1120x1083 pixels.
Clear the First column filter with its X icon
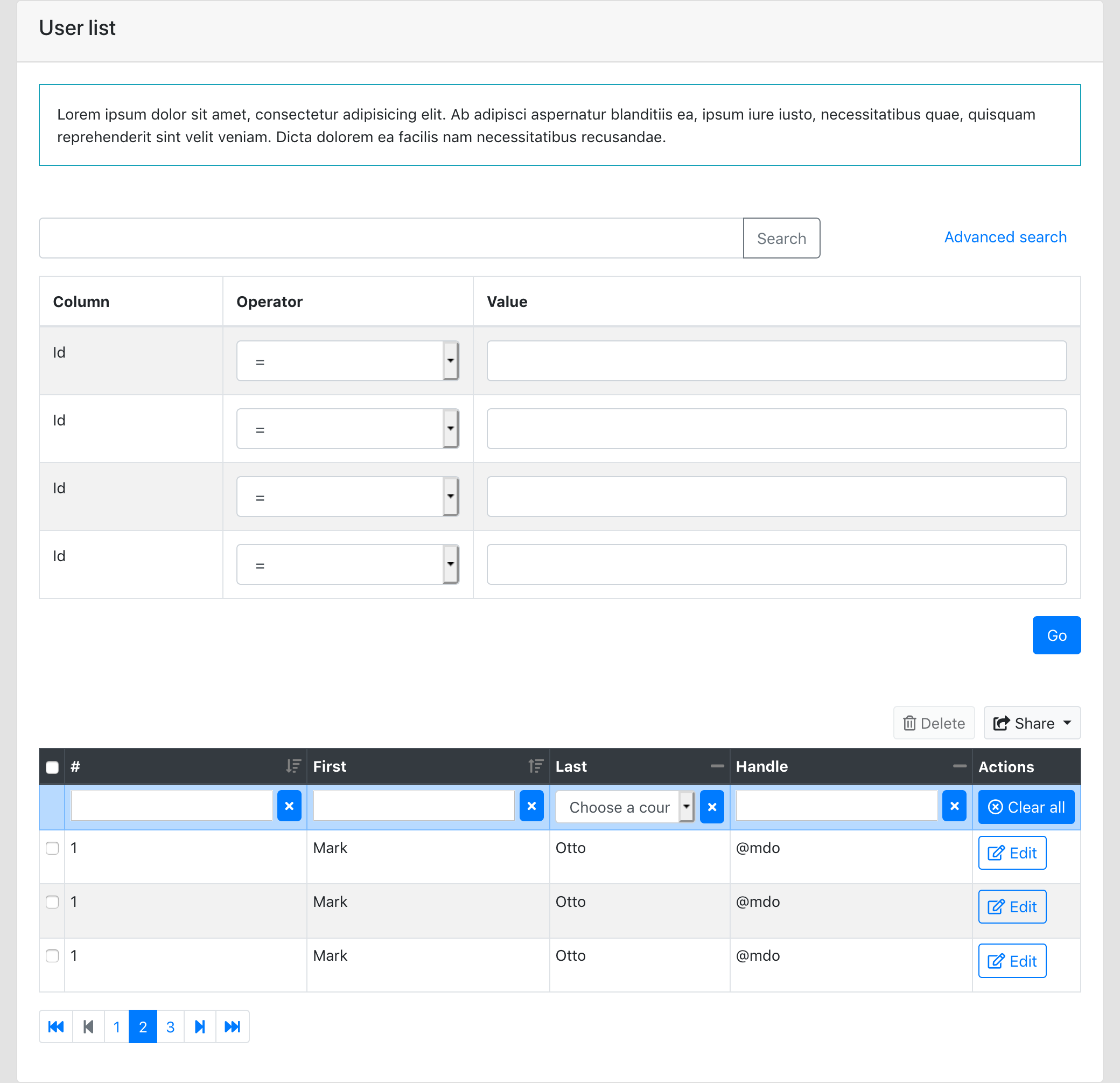[531, 805]
